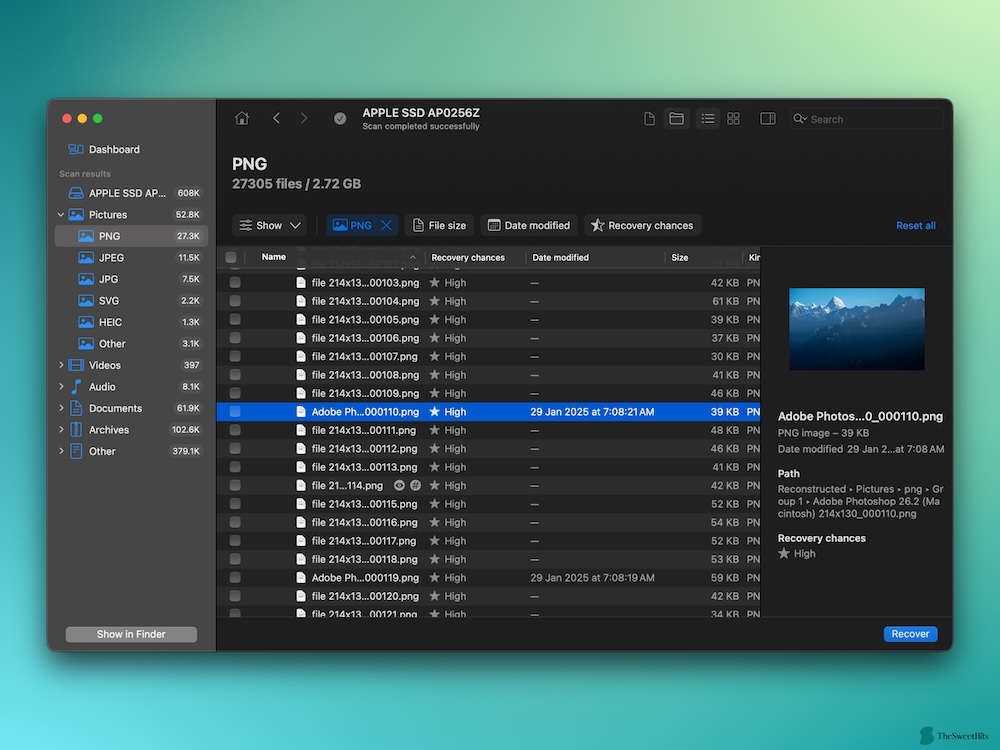Select checkbox for file 214x13...00105.png

[235, 320]
